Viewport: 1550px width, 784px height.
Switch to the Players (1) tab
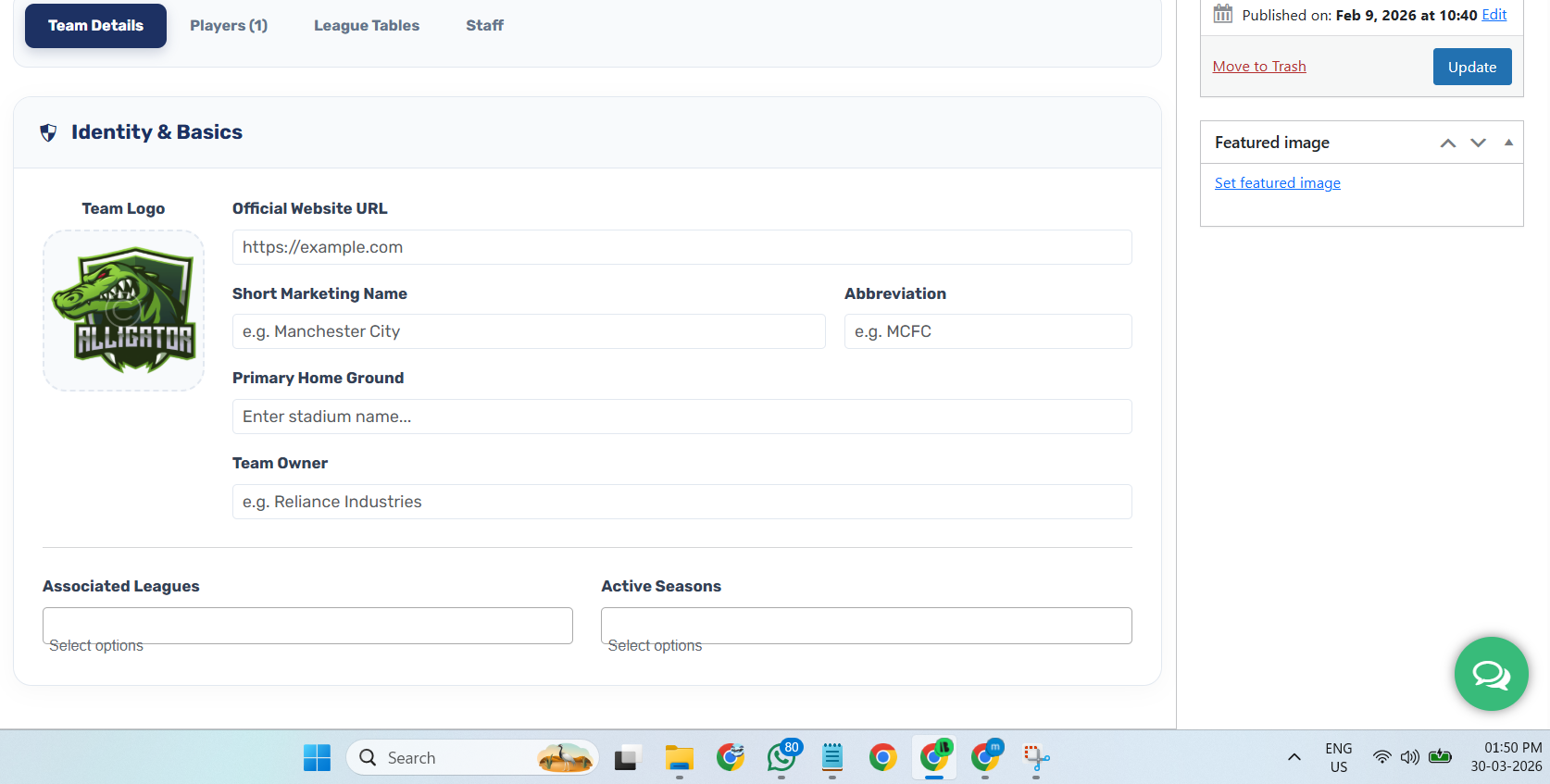tap(229, 26)
